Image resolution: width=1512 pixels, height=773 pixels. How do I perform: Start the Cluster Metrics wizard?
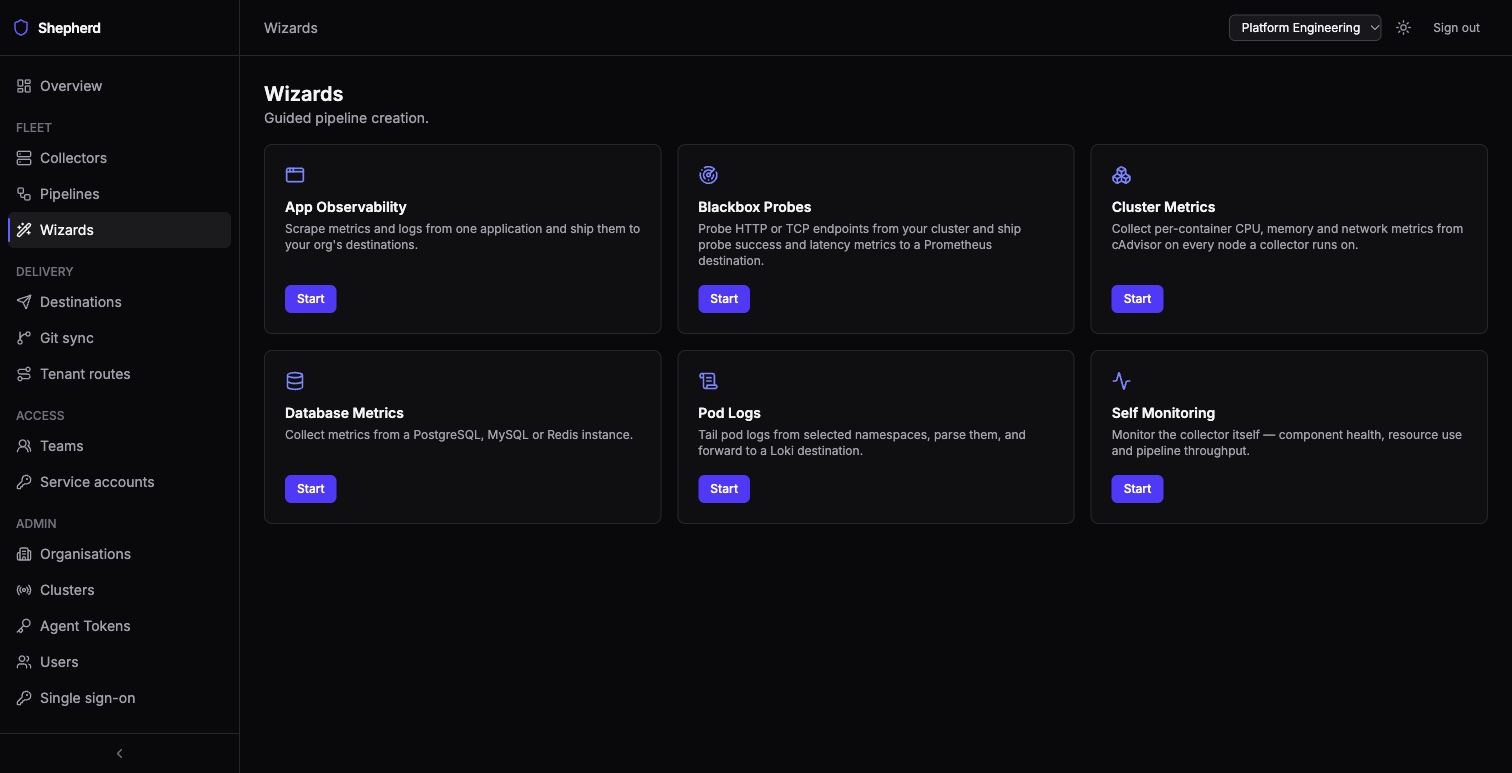[x=1137, y=299]
